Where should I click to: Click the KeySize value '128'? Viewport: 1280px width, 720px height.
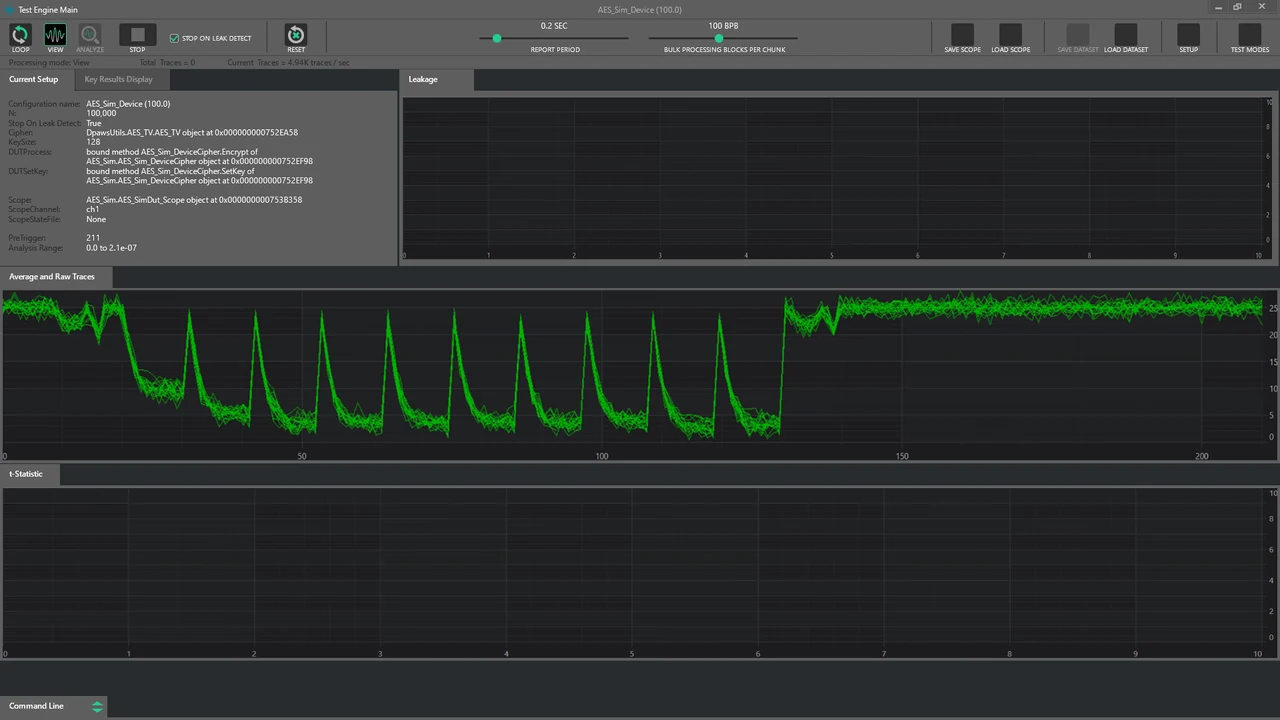[93, 142]
